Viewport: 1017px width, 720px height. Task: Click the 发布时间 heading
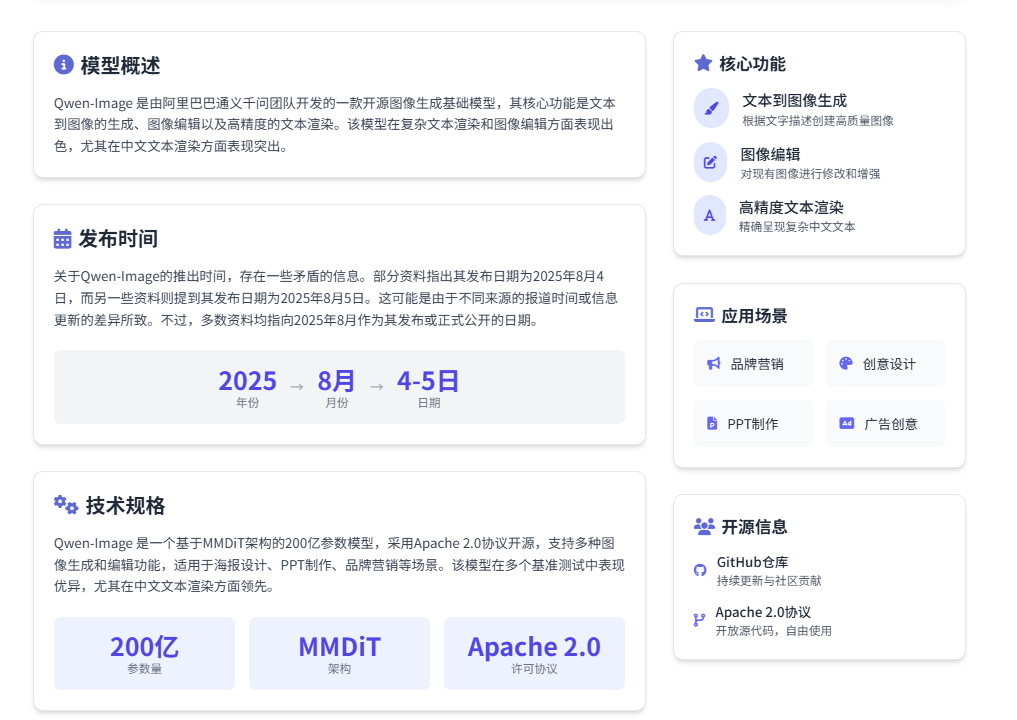(118, 239)
